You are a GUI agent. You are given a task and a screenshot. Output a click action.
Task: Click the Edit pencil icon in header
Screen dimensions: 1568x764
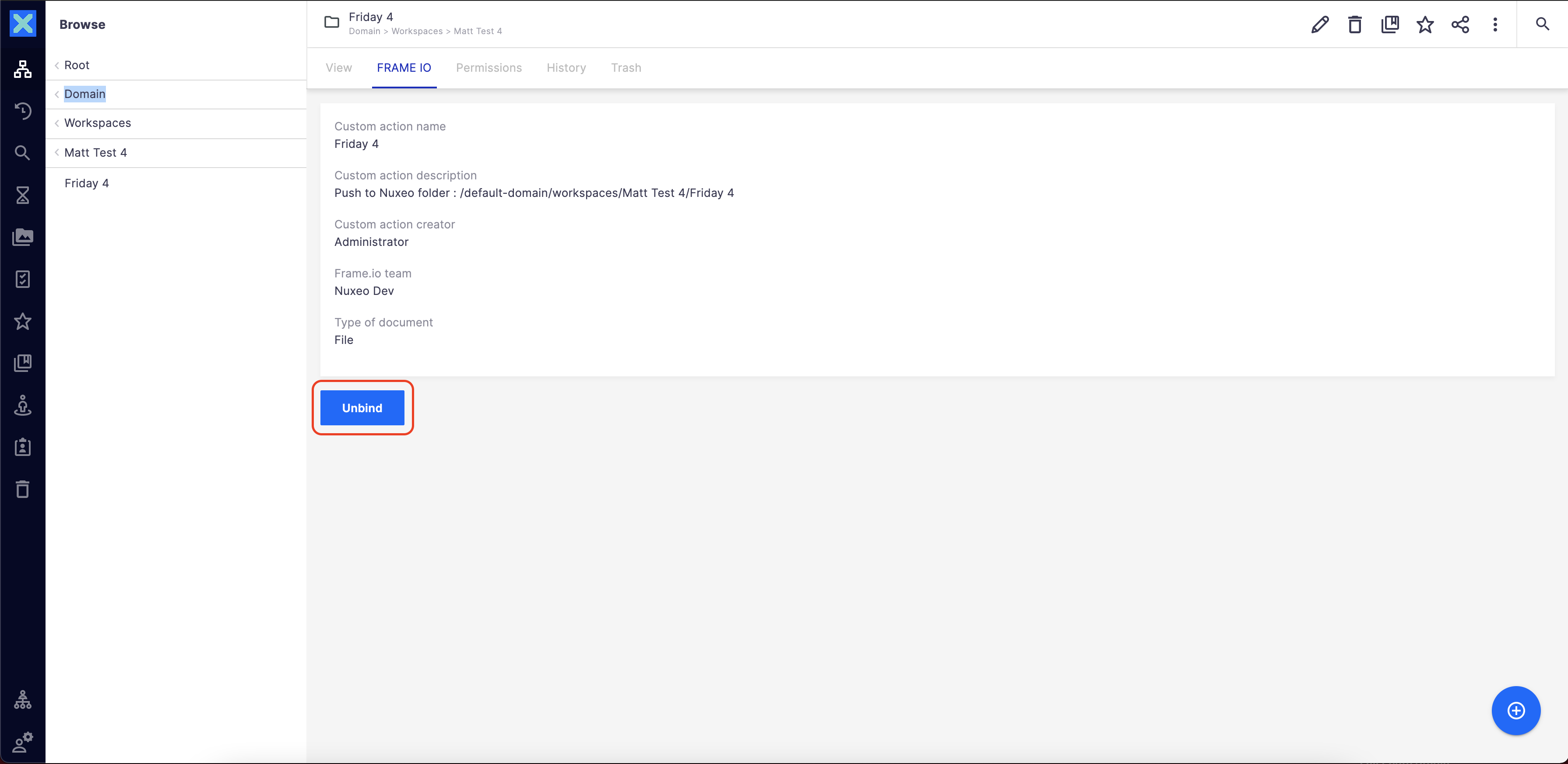click(x=1320, y=25)
